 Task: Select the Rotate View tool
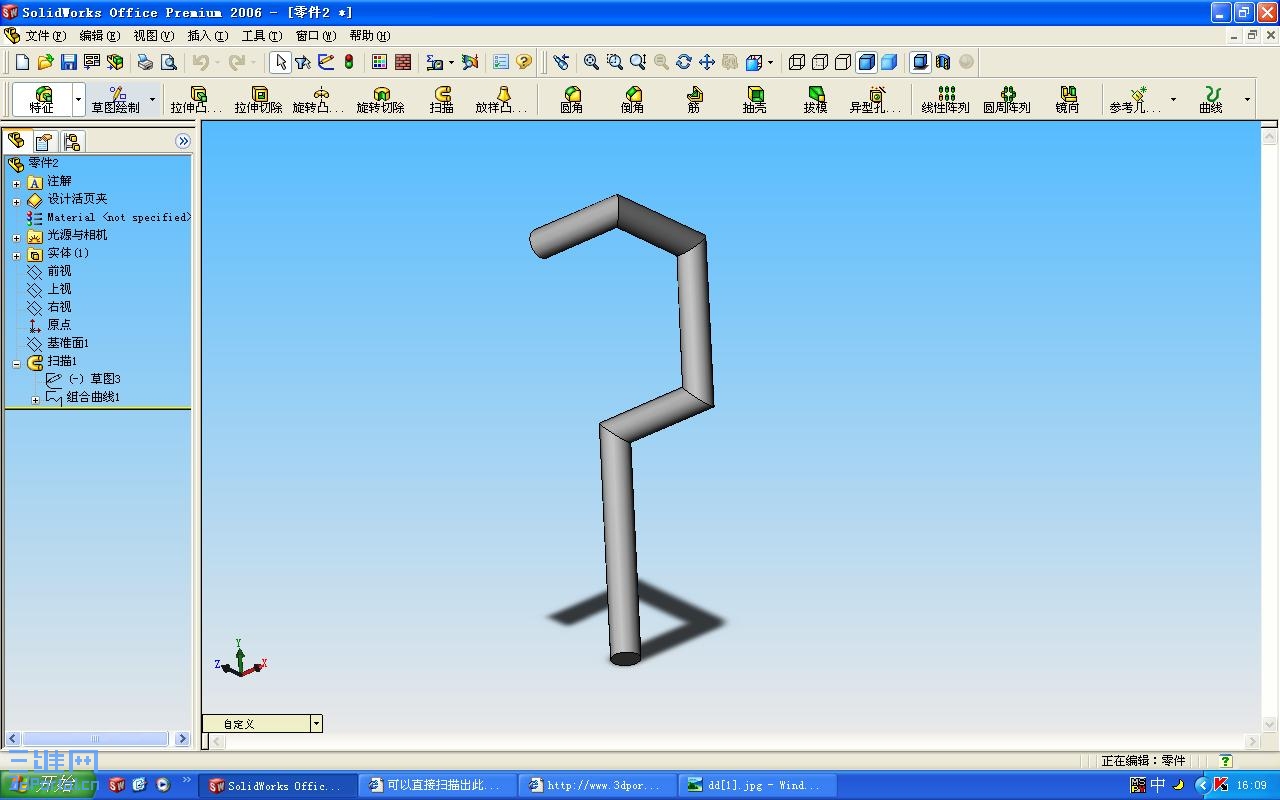[x=684, y=62]
